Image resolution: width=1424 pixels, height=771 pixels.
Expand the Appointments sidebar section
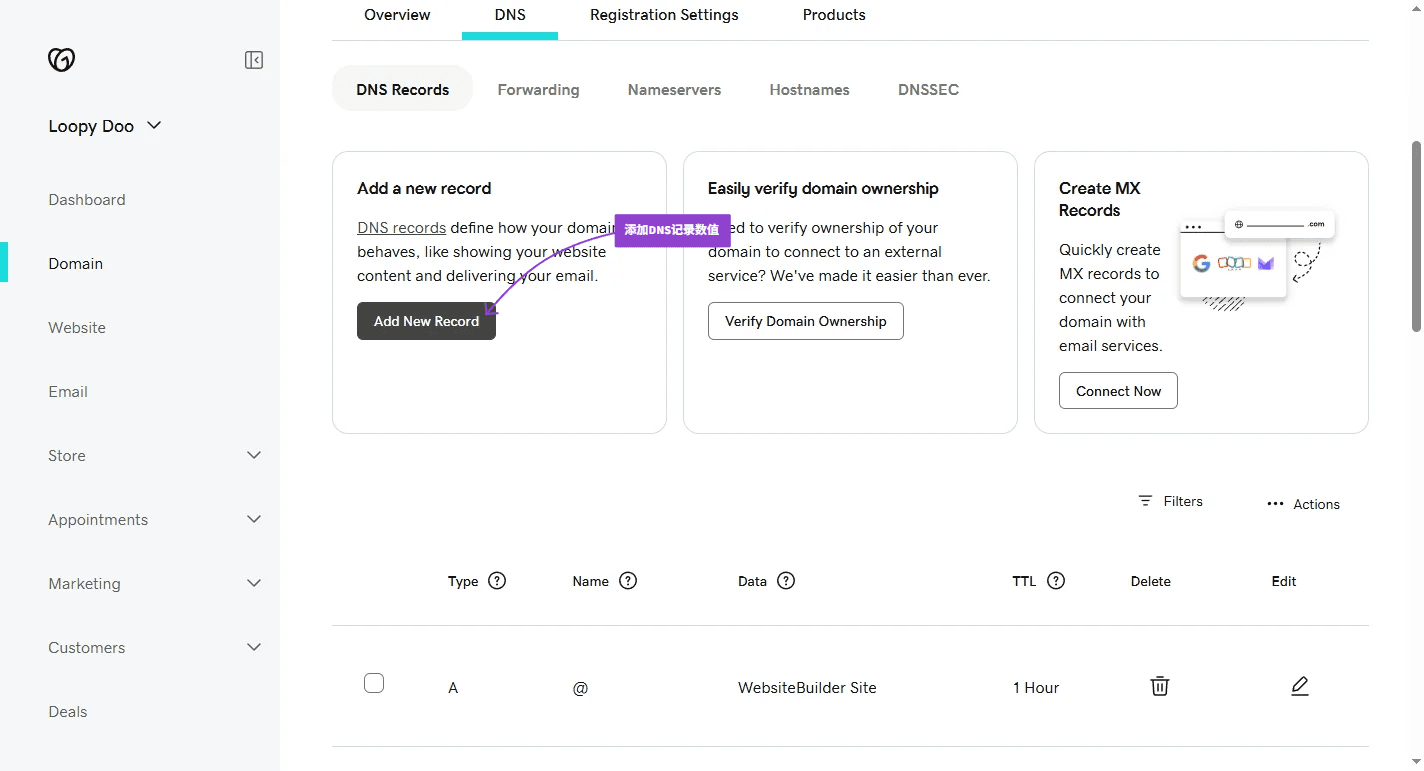point(254,519)
